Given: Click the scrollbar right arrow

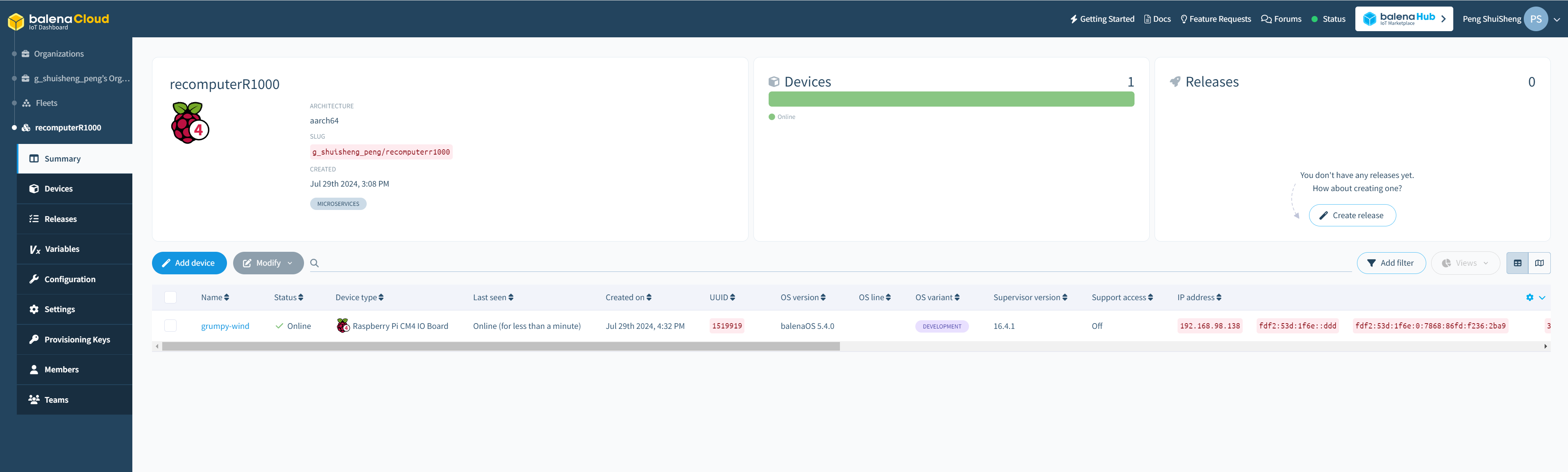Looking at the screenshot, I should [x=1545, y=347].
